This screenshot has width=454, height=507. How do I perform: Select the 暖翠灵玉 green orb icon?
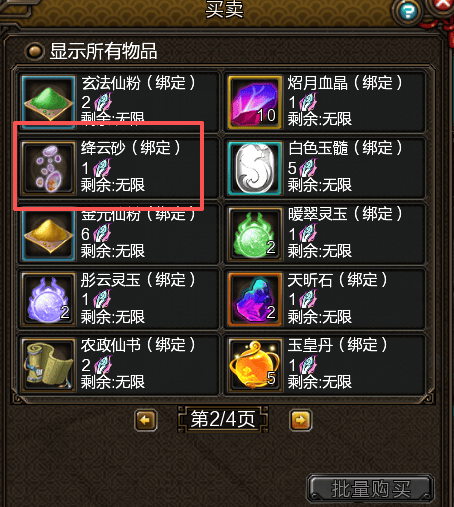(255, 234)
